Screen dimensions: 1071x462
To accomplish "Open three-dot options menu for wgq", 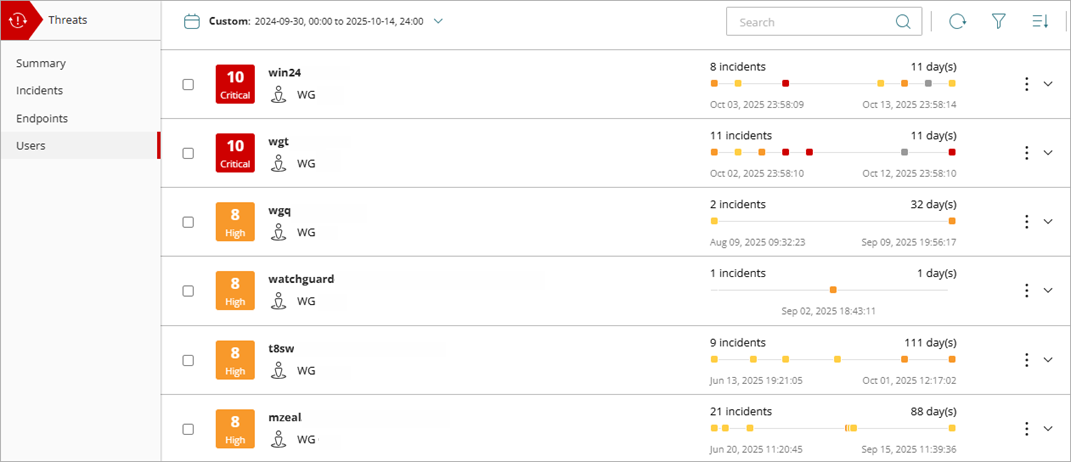I will [x=1026, y=222].
